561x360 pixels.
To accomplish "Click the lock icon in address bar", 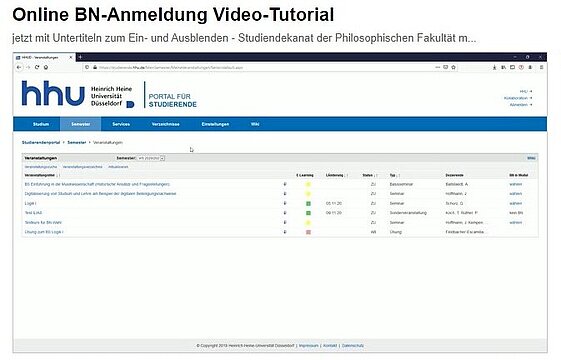I will click(x=95, y=67).
